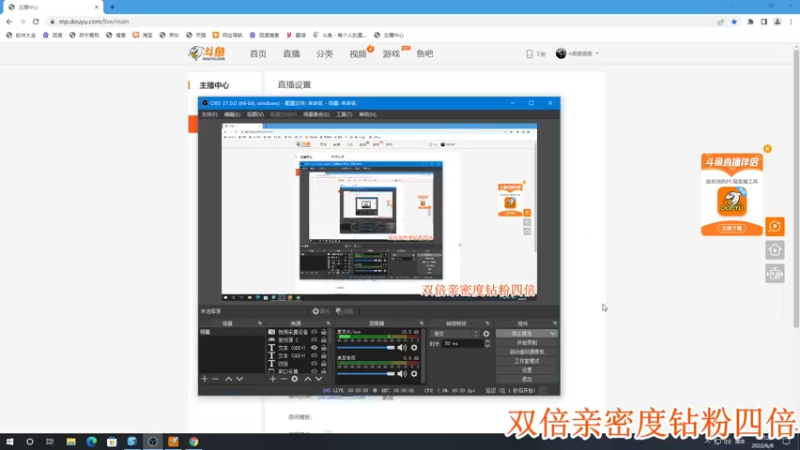Image resolution: width=800 pixels, height=450 pixels.
Task: Click orange play icon on right sidebar
Action: pyautogui.click(x=774, y=227)
